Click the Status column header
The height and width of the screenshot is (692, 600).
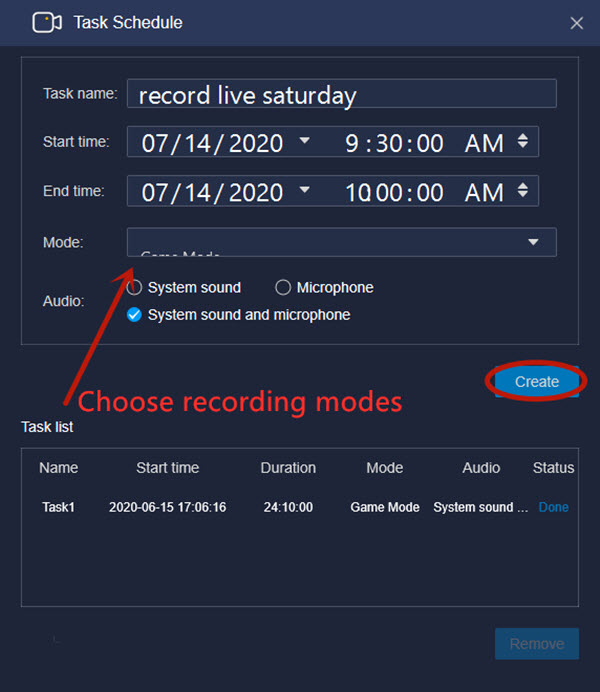(553, 468)
